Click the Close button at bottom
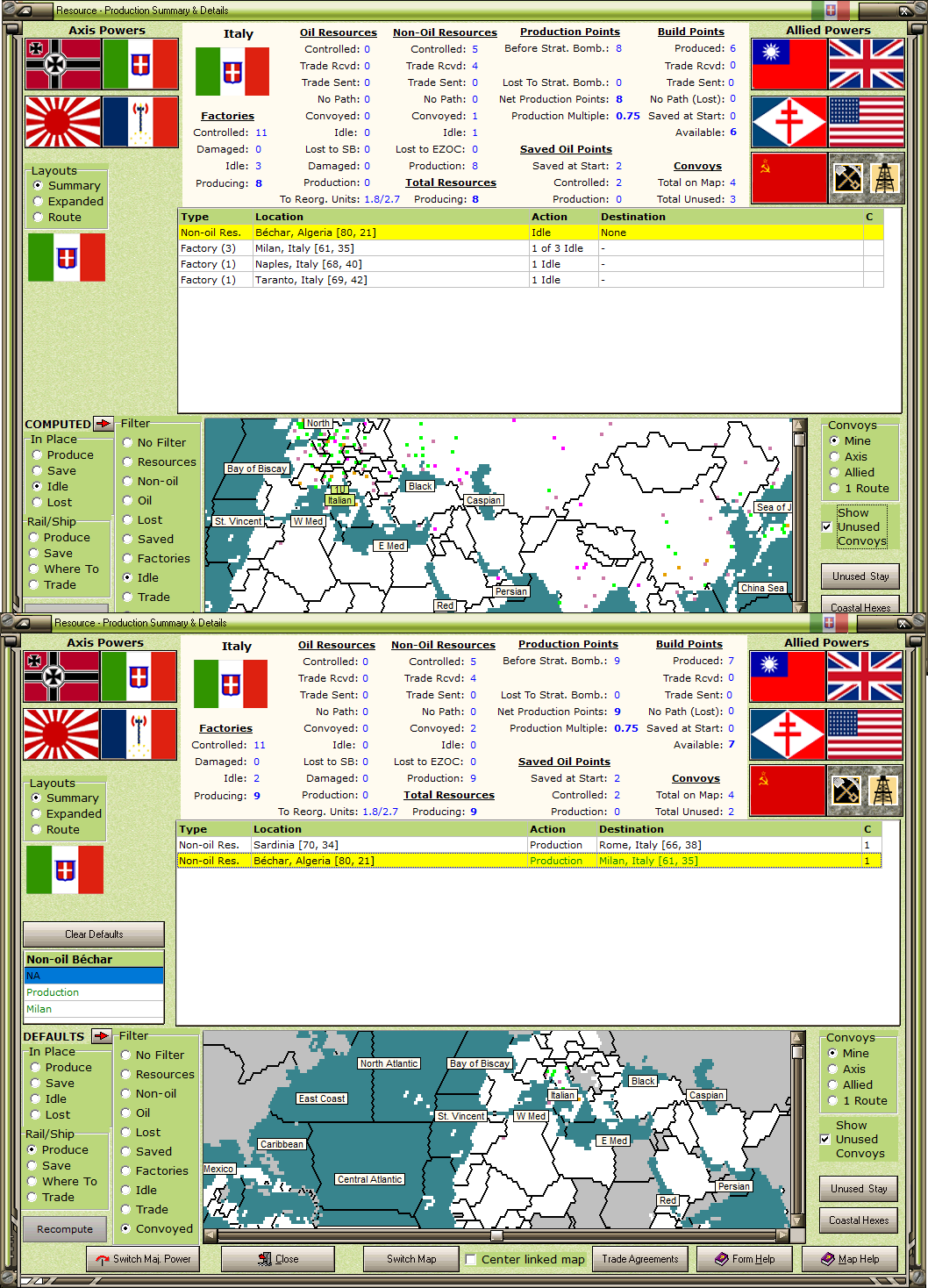 pos(278,1259)
